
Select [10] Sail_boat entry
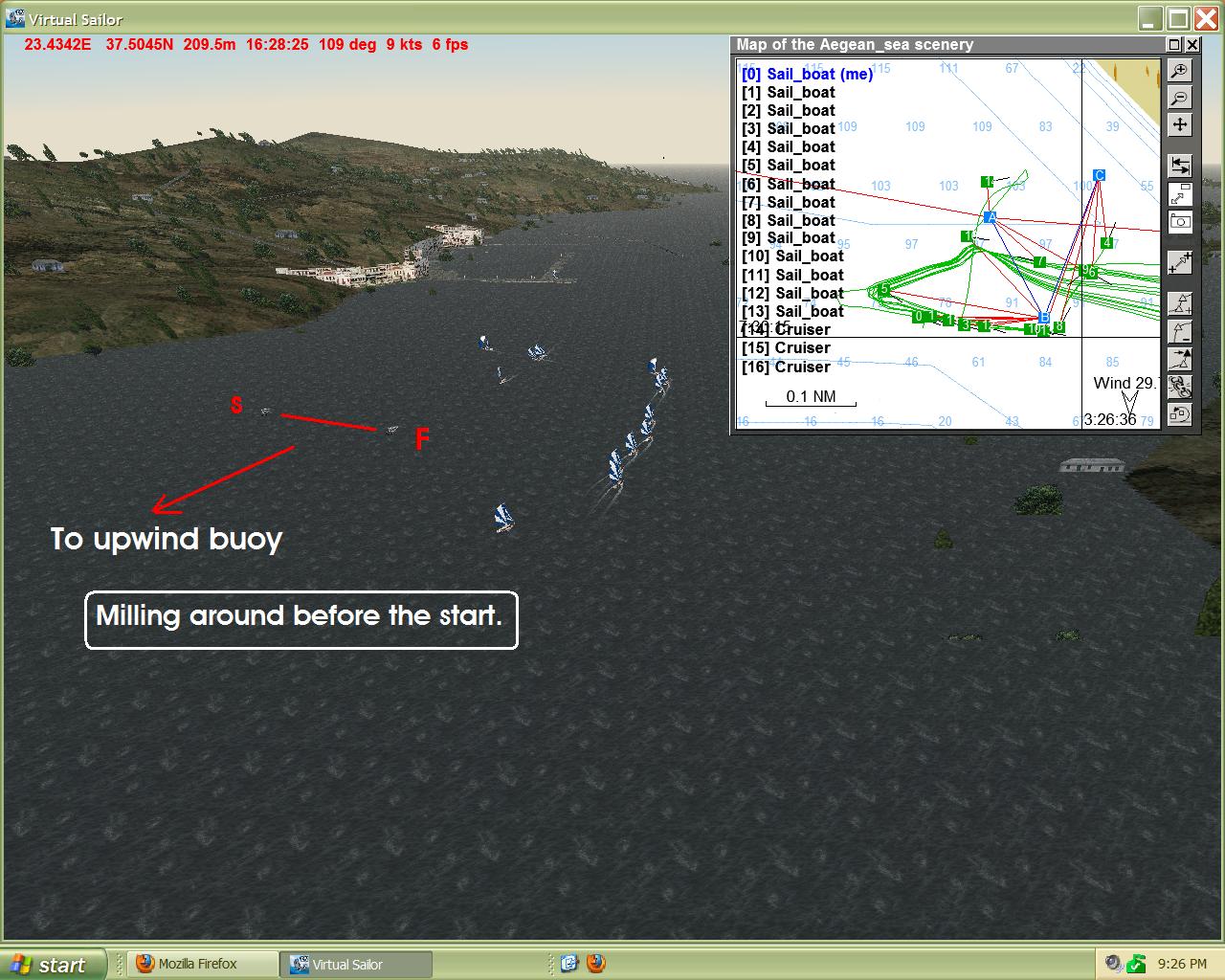(792, 256)
